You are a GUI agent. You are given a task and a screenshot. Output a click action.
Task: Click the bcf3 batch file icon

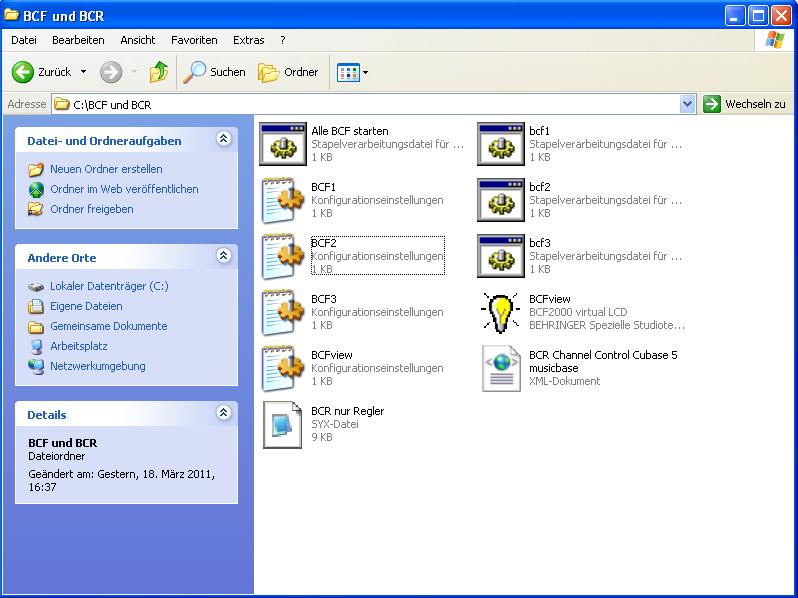pyautogui.click(x=500, y=256)
